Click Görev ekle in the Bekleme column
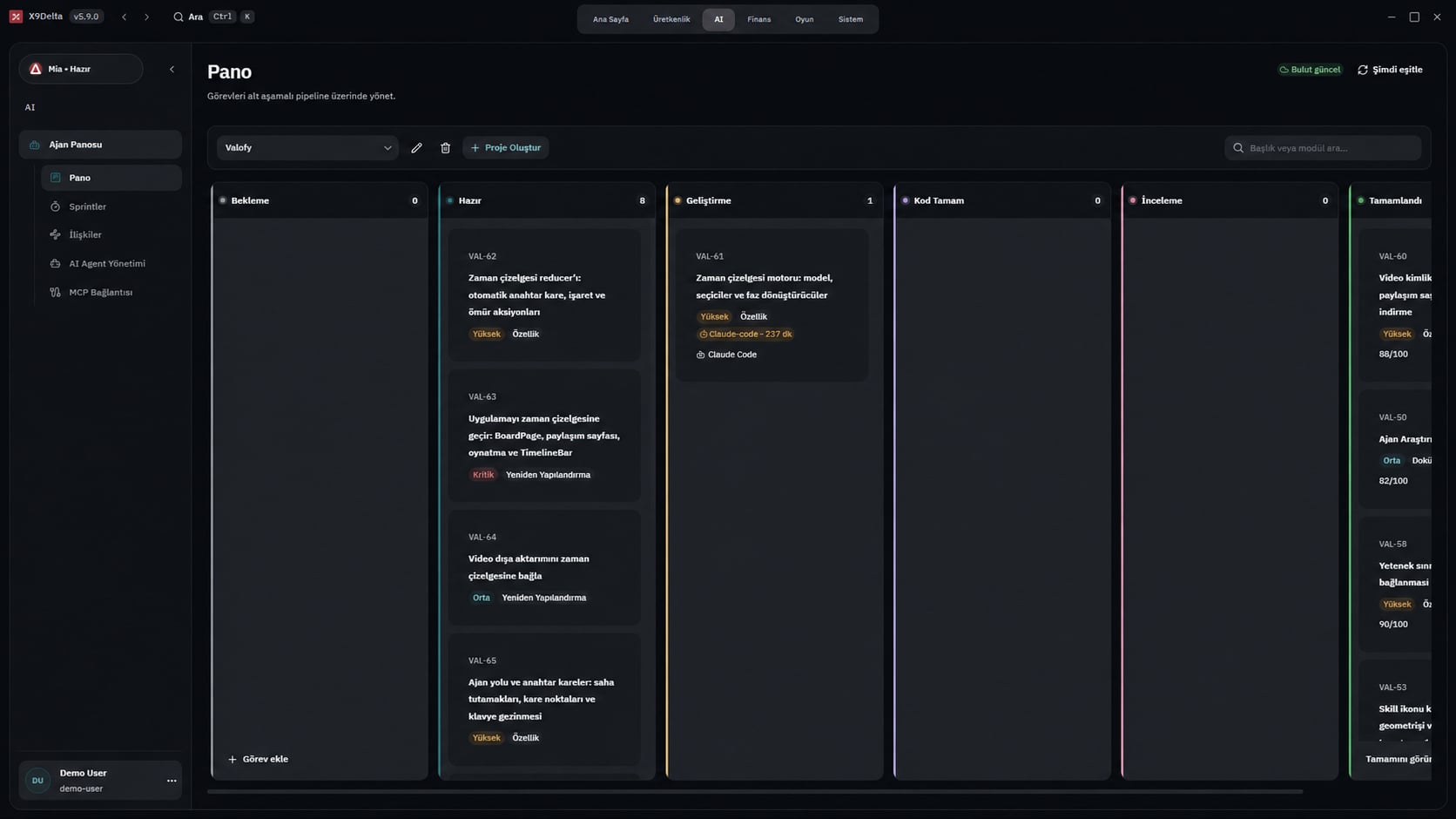Image resolution: width=1456 pixels, height=819 pixels. click(x=258, y=759)
